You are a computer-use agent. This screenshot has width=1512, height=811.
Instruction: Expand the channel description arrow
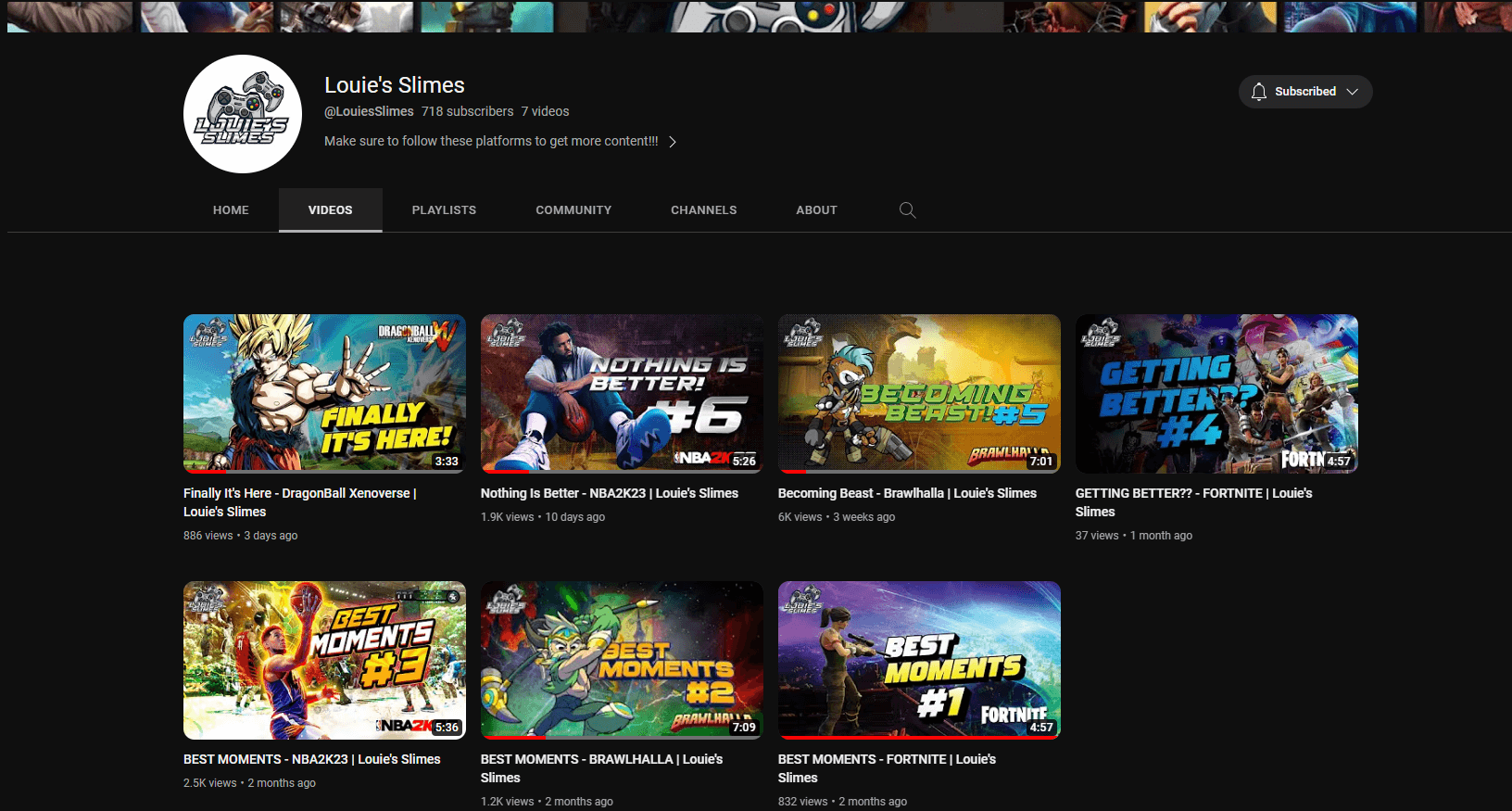click(673, 142)
